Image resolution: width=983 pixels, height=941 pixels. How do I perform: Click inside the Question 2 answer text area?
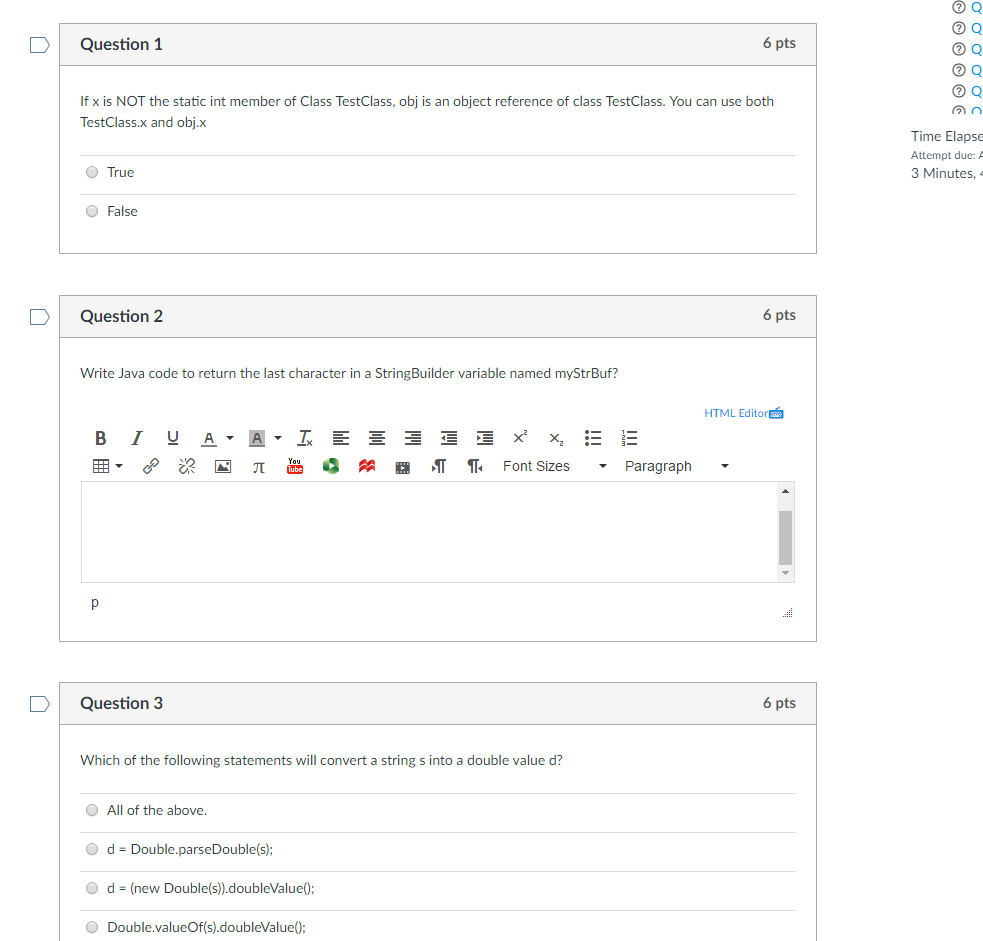coord(430,532)
